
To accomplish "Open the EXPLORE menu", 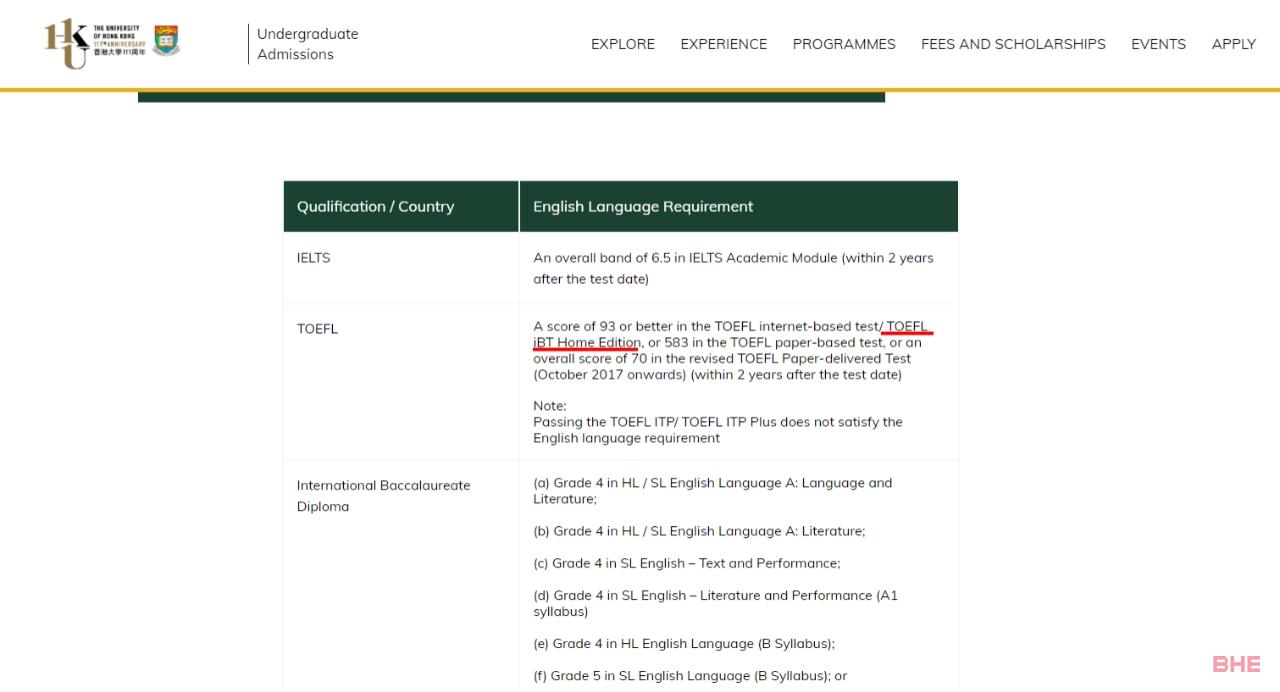I will click(x=623, y=44).
